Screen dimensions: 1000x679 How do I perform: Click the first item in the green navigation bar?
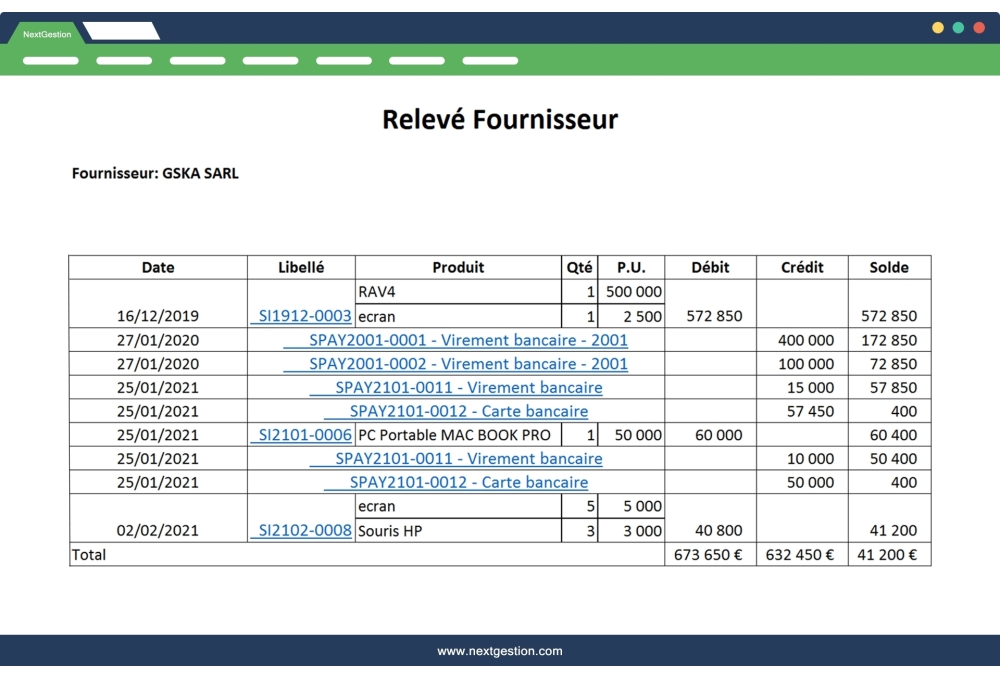[x=50, y=60]
